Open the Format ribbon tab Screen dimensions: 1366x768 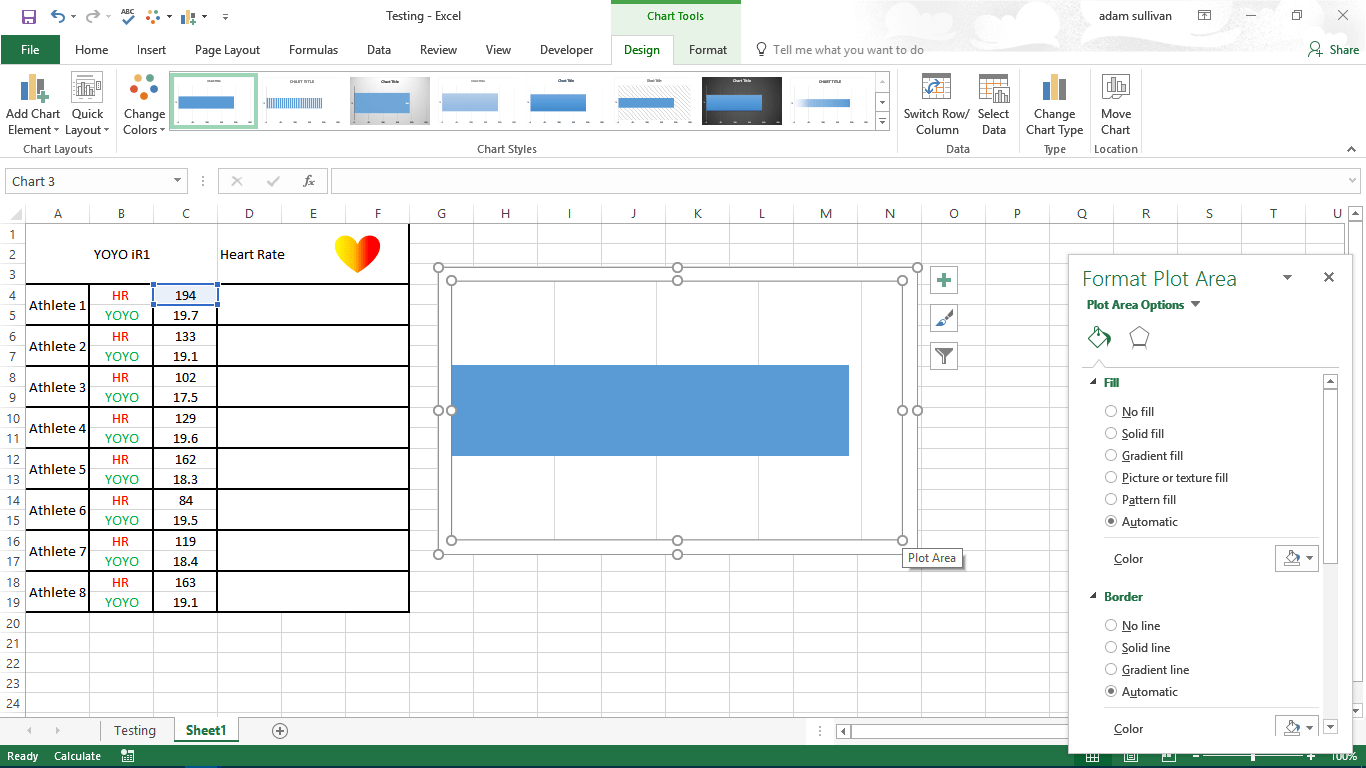[x=708, y=50]
